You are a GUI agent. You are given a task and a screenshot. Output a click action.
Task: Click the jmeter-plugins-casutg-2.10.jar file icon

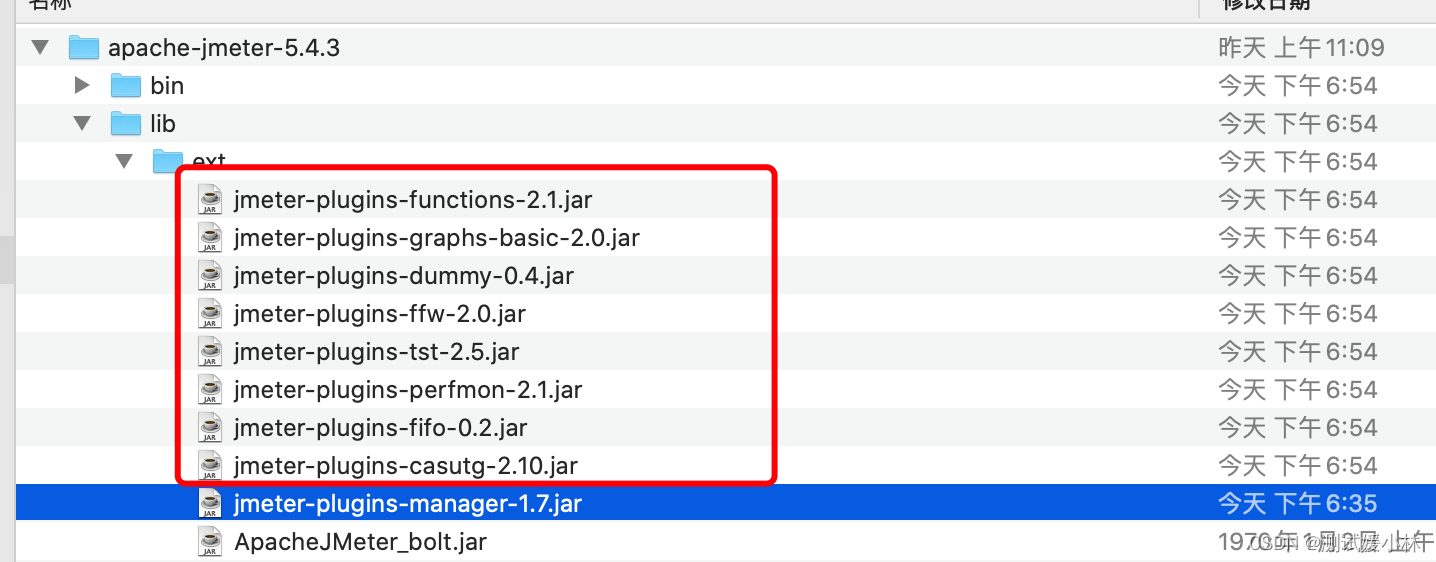tap(209, 465)
